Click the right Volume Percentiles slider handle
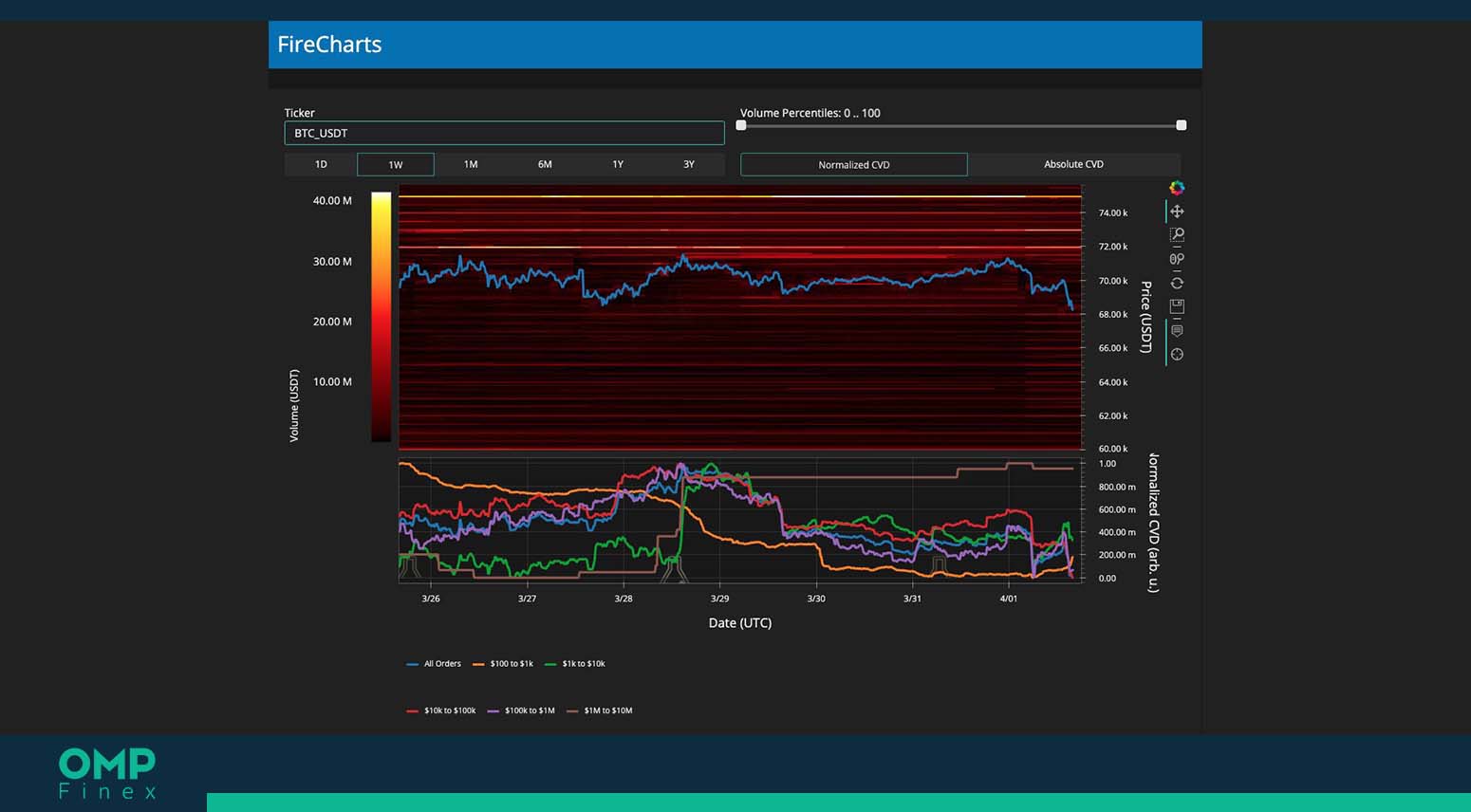Viewport: 1471px width, 812px height. 1182,125
